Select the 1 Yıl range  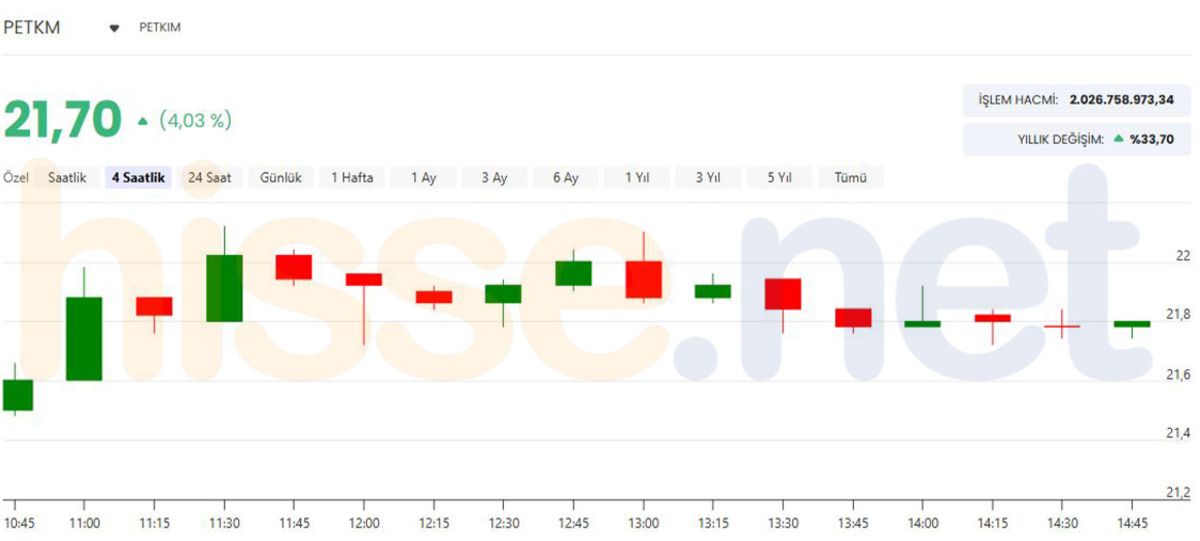click(x=637, y=178)
